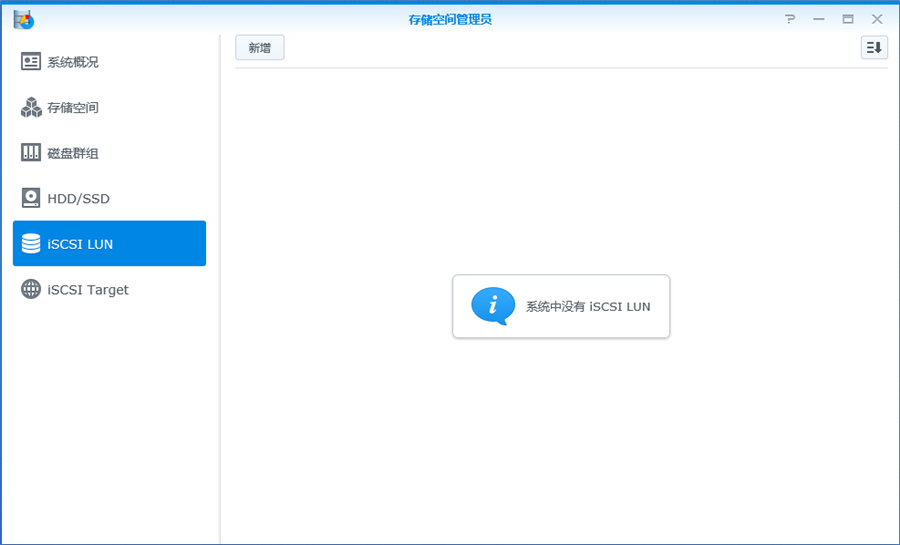Click the sort order icon at top right
900x545 pixels.
pos(874,48)
